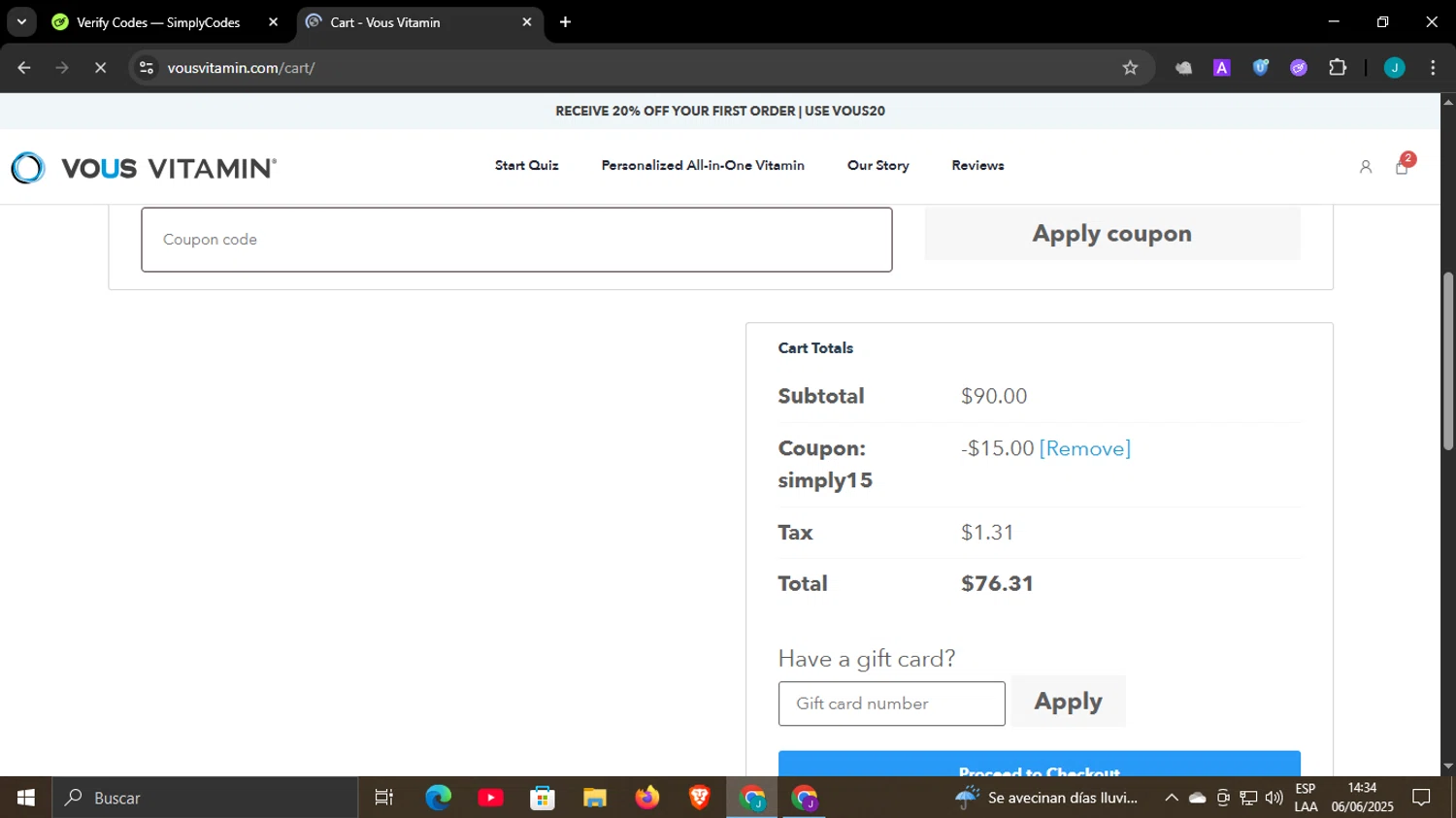Switch to Verify Codes — SimplyCodes tab
Screen dimensions: 1456x818
tap(158, 22)
